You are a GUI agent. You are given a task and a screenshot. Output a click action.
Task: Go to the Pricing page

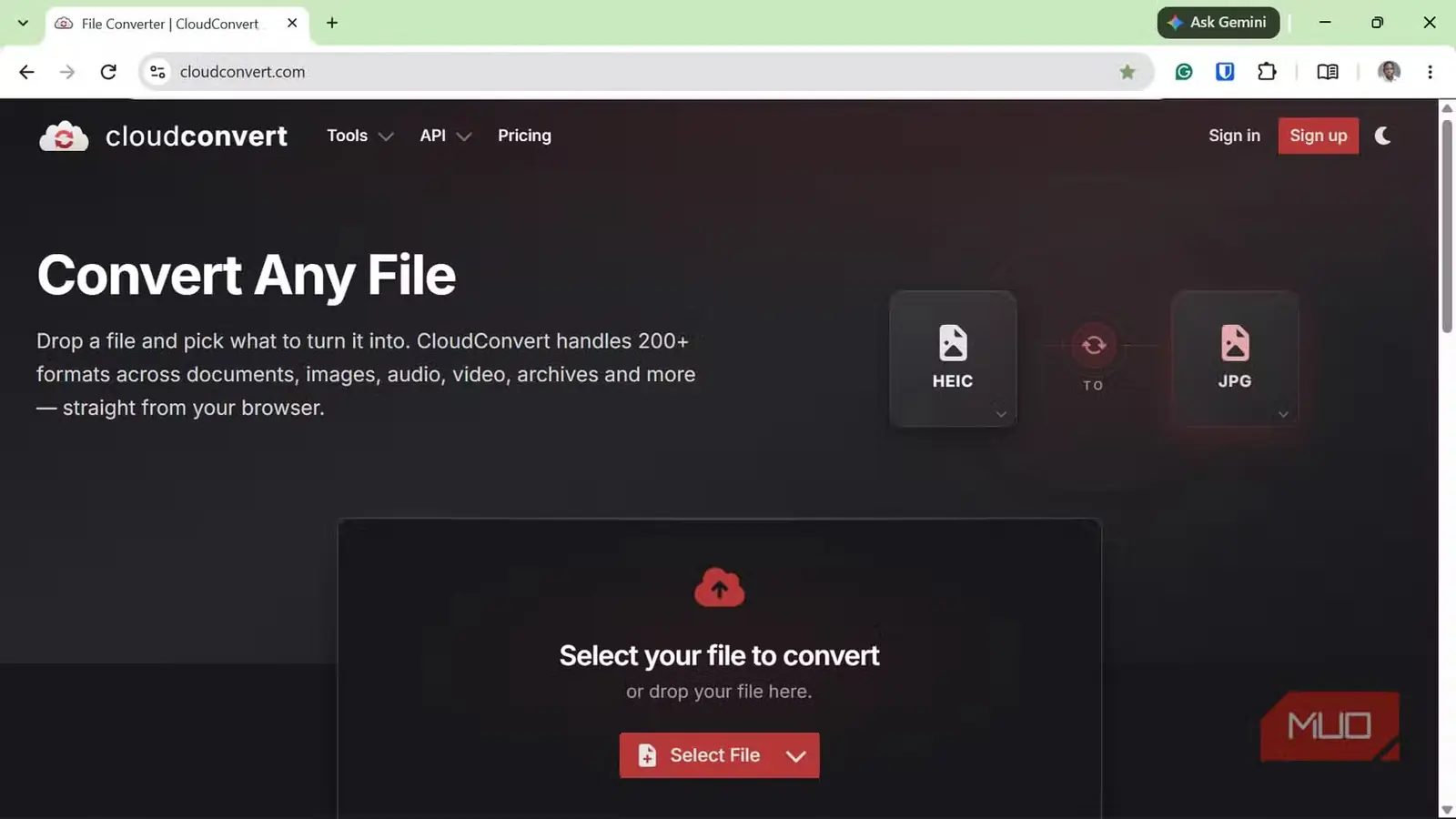coord(524,136)
